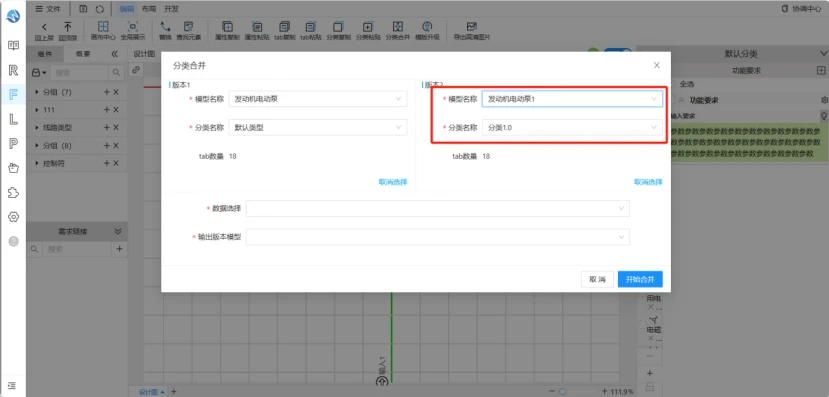The height and width of the screenshot is (397, 829).
Task: Open 版本2 模型名称 dropdown
Action: [x=572, y=99]
